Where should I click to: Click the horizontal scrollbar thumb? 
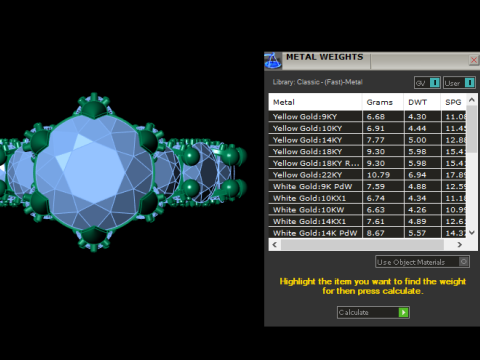pos(362,245)
